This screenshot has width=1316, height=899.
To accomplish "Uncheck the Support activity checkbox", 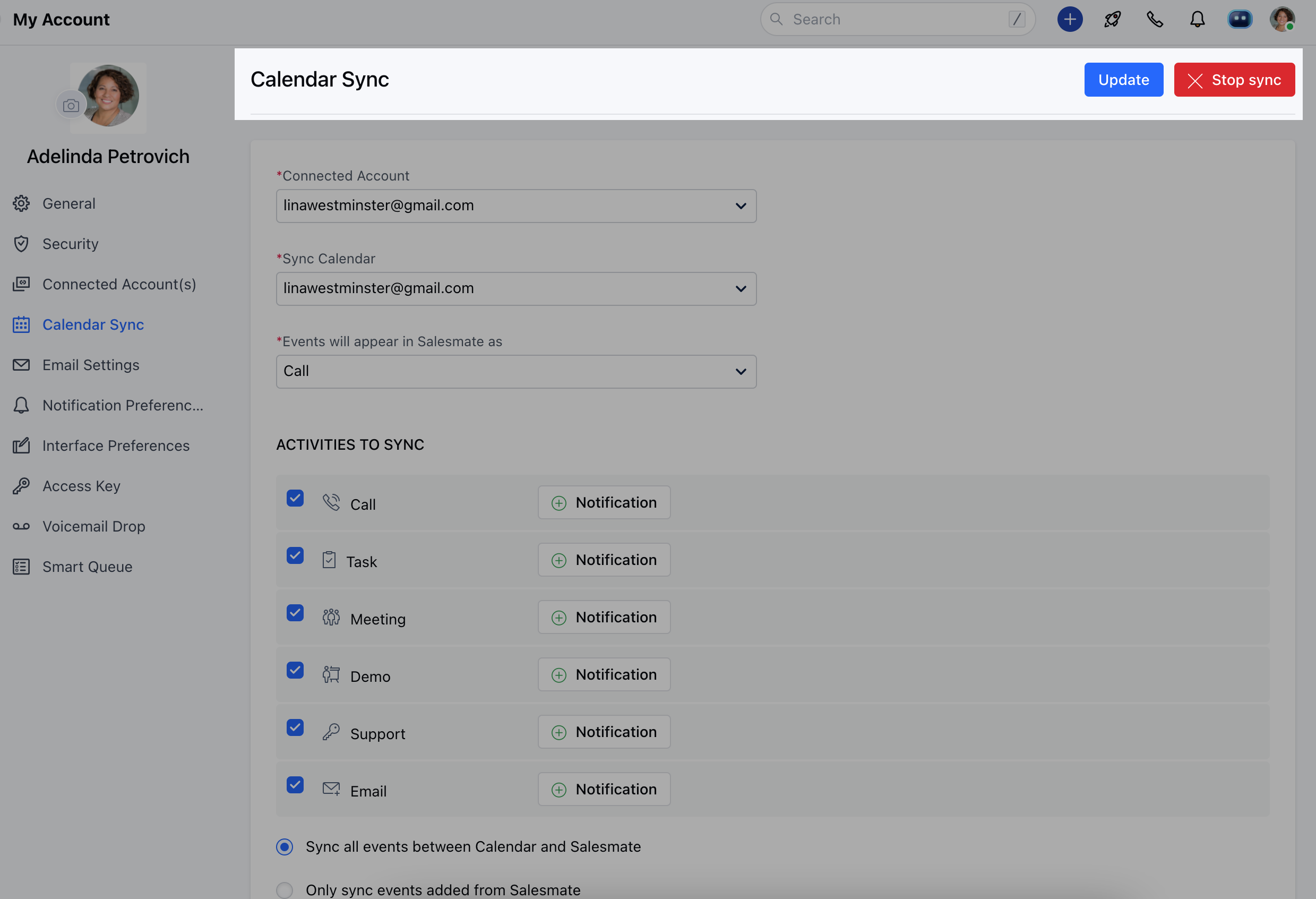I will pyautogui.click(x=295, y=727).
